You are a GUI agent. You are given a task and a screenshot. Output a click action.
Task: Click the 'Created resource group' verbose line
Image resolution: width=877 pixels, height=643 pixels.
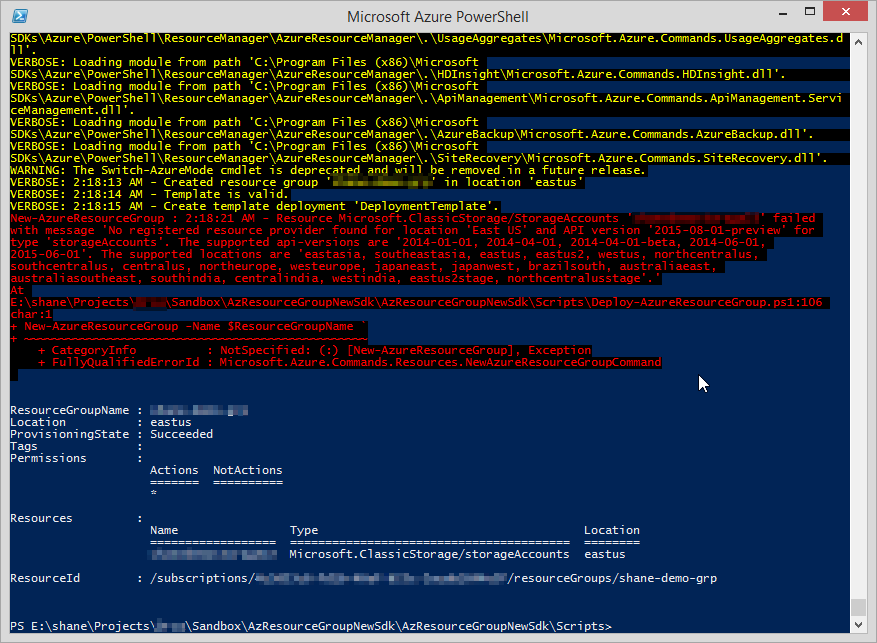tap(297, 182)
